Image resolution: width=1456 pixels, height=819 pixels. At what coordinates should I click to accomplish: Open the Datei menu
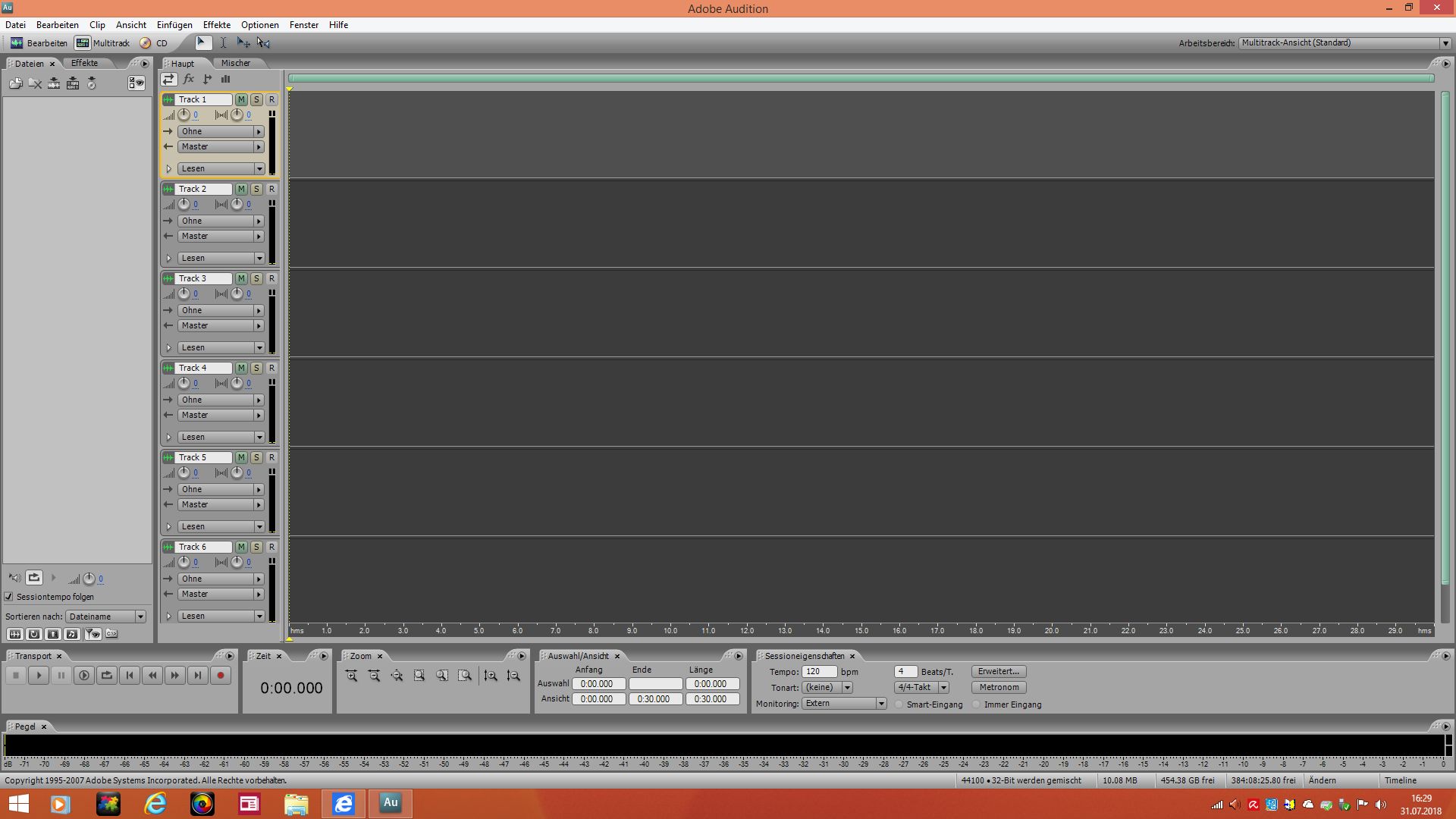tap(15, 25)
